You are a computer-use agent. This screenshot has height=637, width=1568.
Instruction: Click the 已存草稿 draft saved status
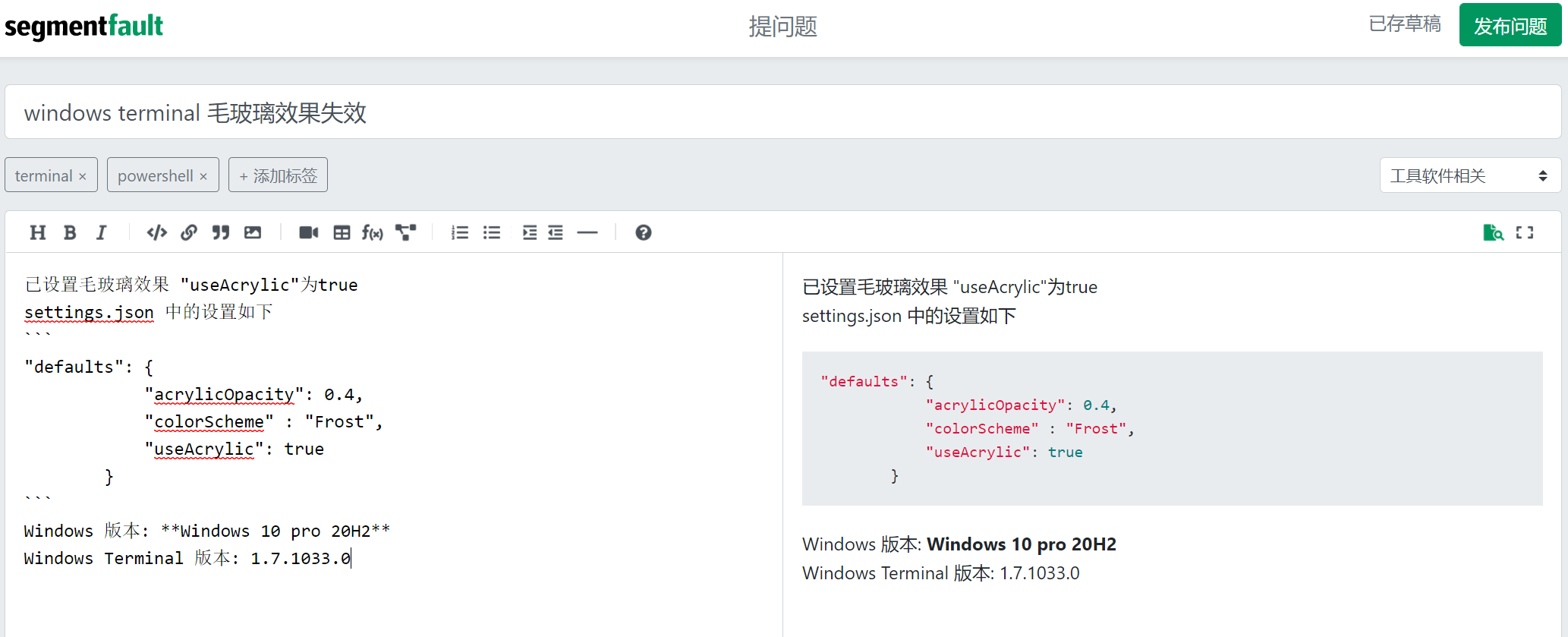[1405, 24]
